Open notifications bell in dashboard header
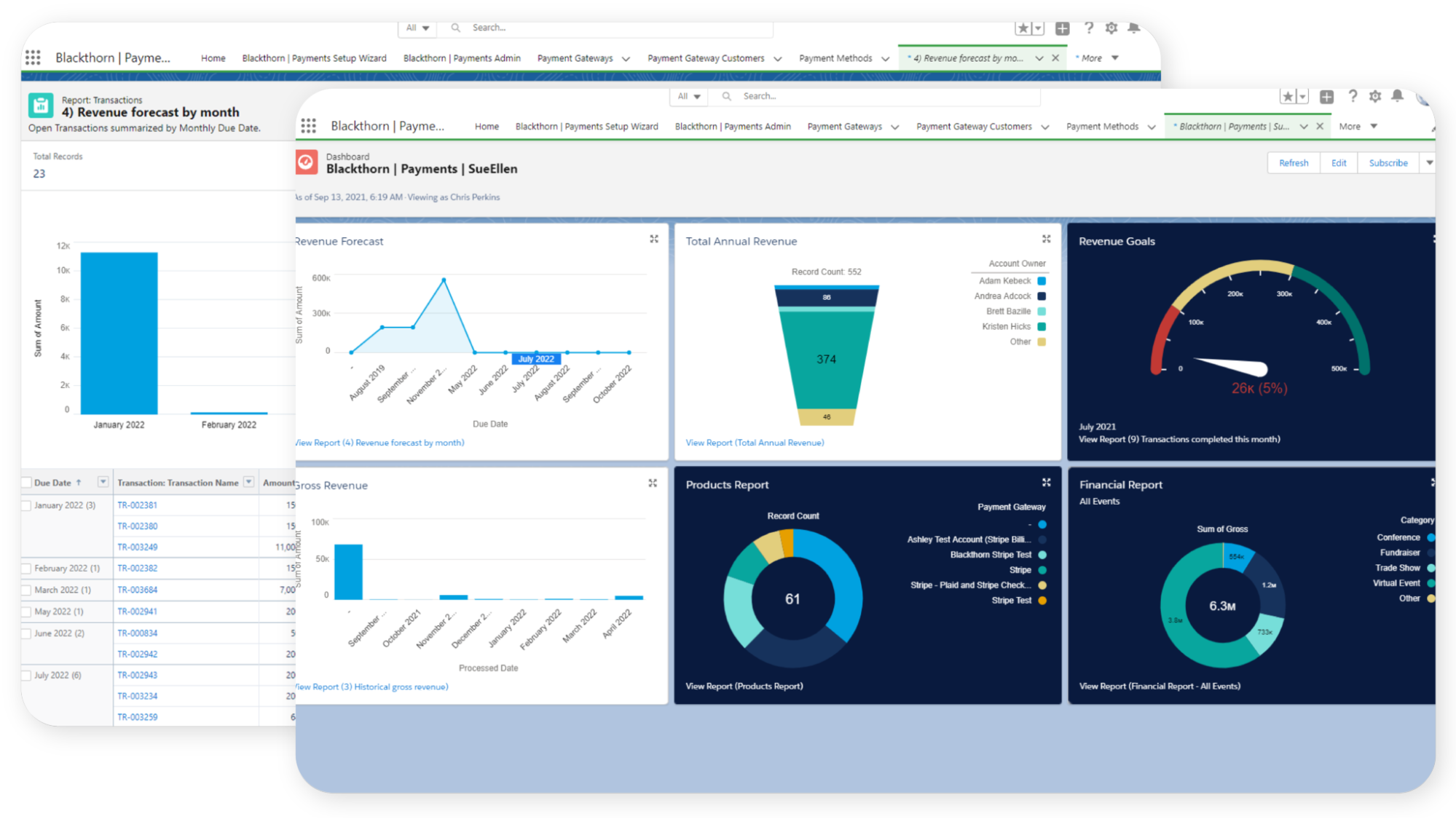1456x819 pixels. (x=1397, y=96)
